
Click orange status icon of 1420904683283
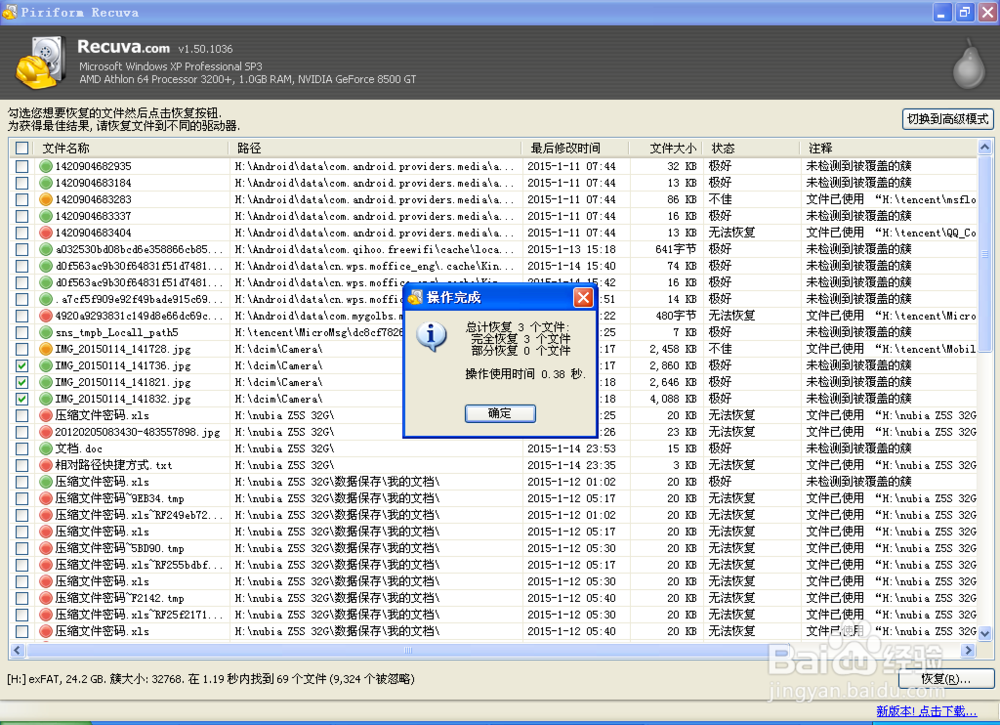[x=45, y=199]
